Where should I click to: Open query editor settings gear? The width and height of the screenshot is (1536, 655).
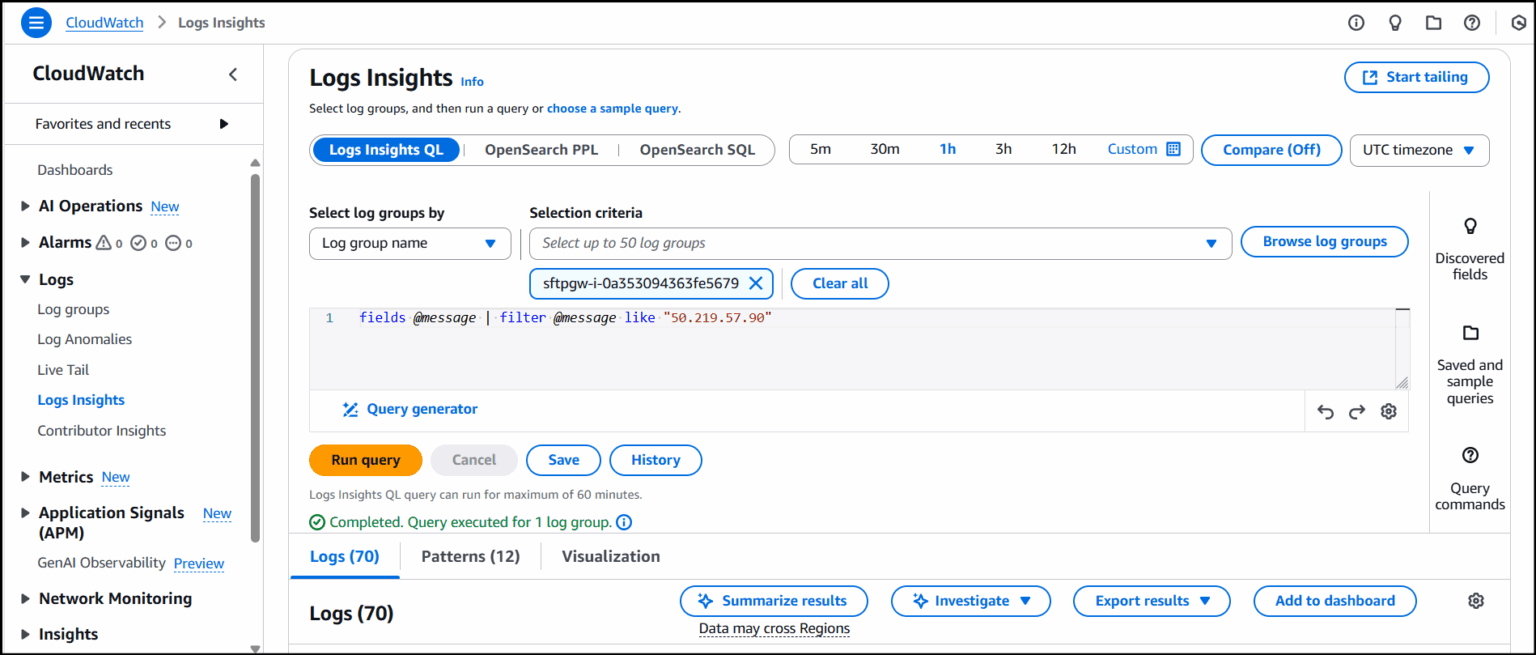click(1389, 411)
